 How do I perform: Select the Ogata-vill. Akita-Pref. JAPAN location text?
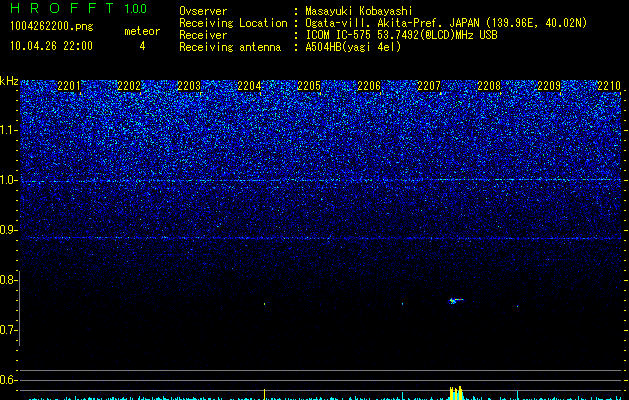[x=446, y=23]
